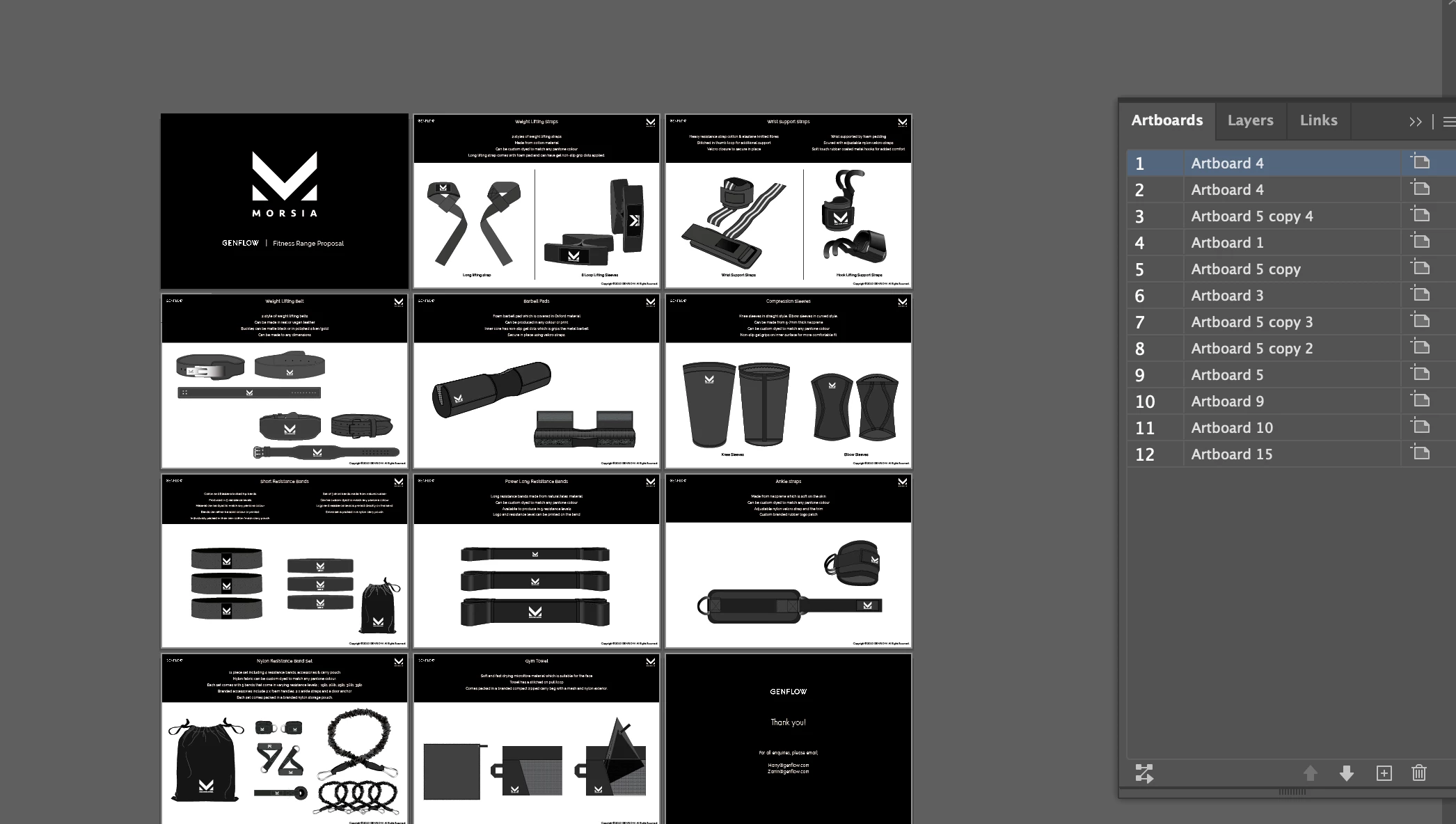Click the Rearrange All Artboards icon
Screen dimensions: 1456x824
(x=1144, y=773)
